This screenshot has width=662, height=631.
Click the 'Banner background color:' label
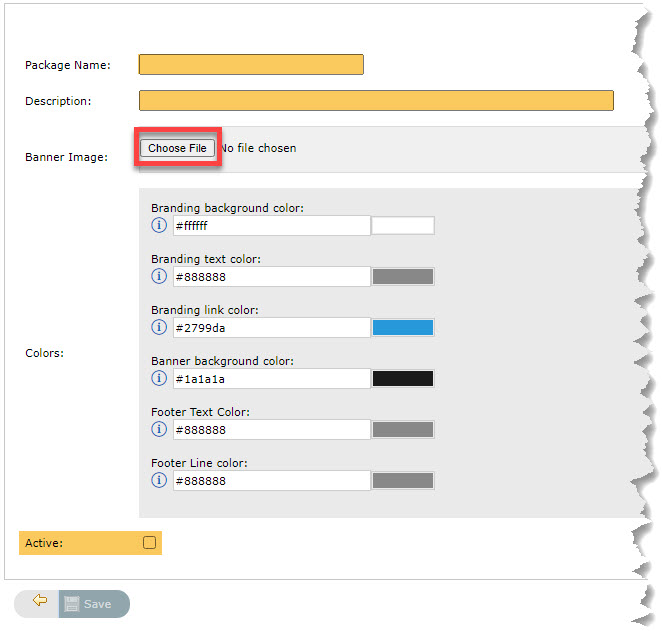pos(222,361)
